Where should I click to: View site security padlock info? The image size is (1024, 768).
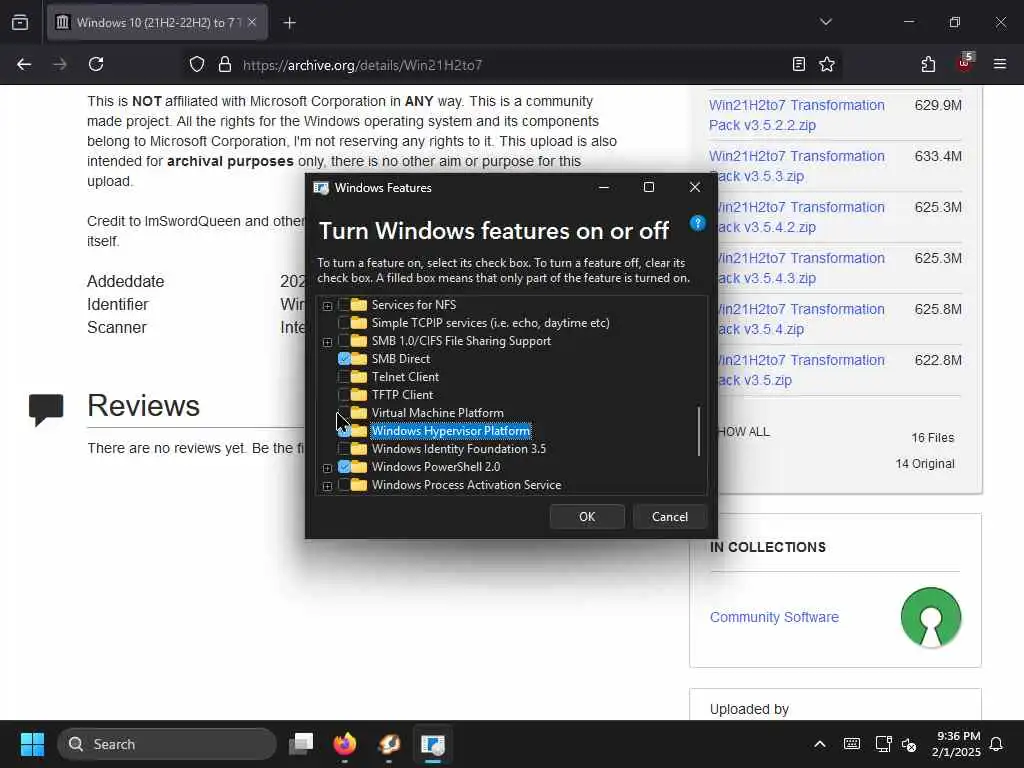tap(225, 65)
